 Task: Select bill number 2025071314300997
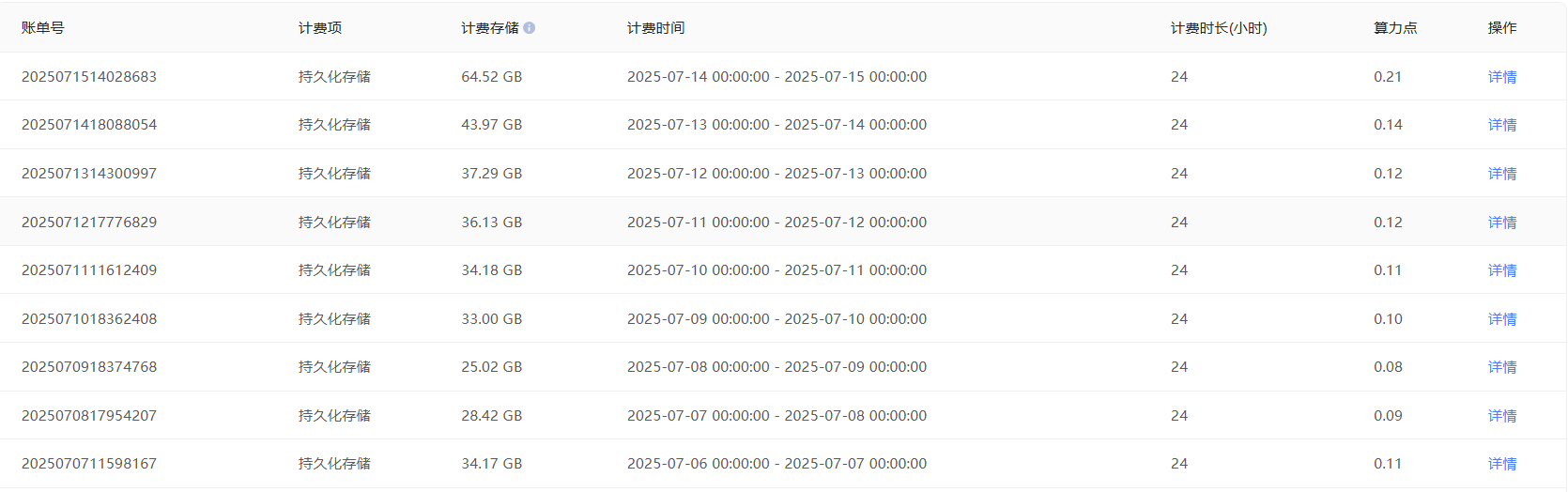point(89,174)
